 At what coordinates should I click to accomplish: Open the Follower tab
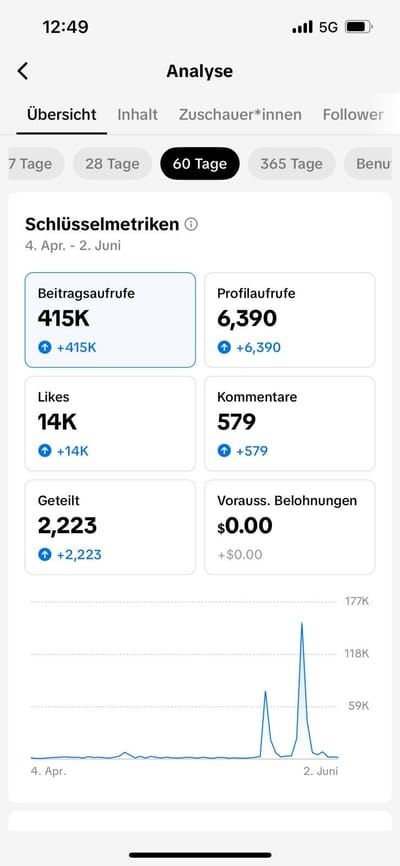[353, 114]
